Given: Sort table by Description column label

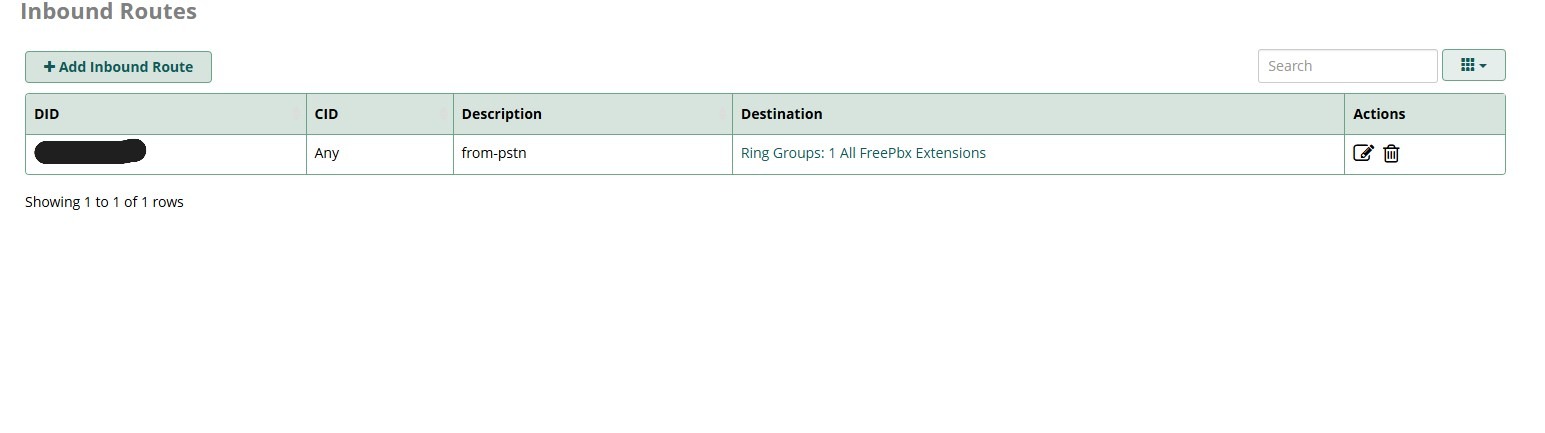Looking at the screenshot, I should 501,114.
